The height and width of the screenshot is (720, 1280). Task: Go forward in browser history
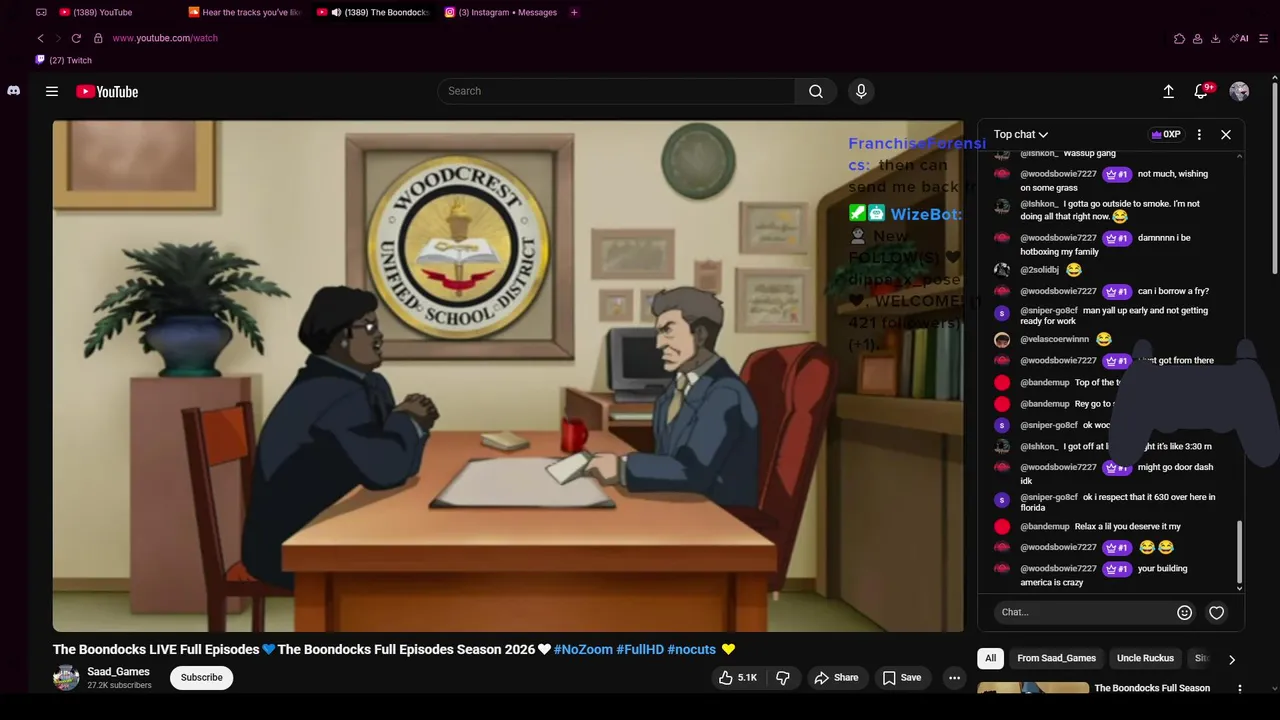[58, 38]
